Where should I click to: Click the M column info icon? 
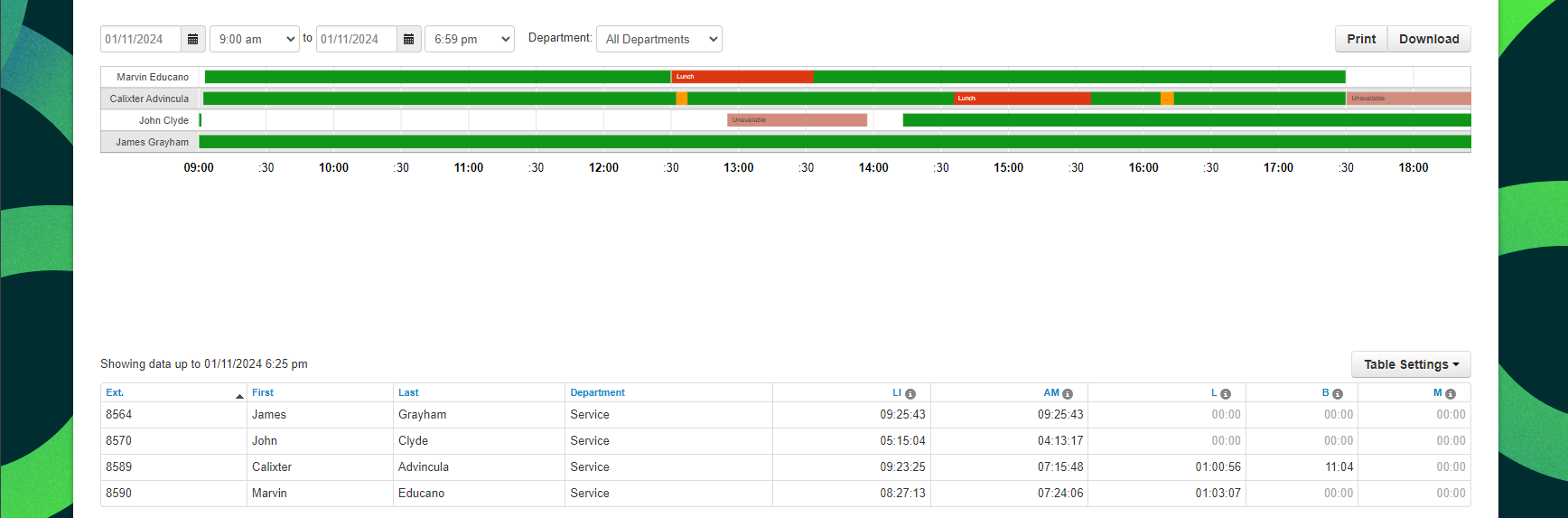click(x=1451, y=393)
